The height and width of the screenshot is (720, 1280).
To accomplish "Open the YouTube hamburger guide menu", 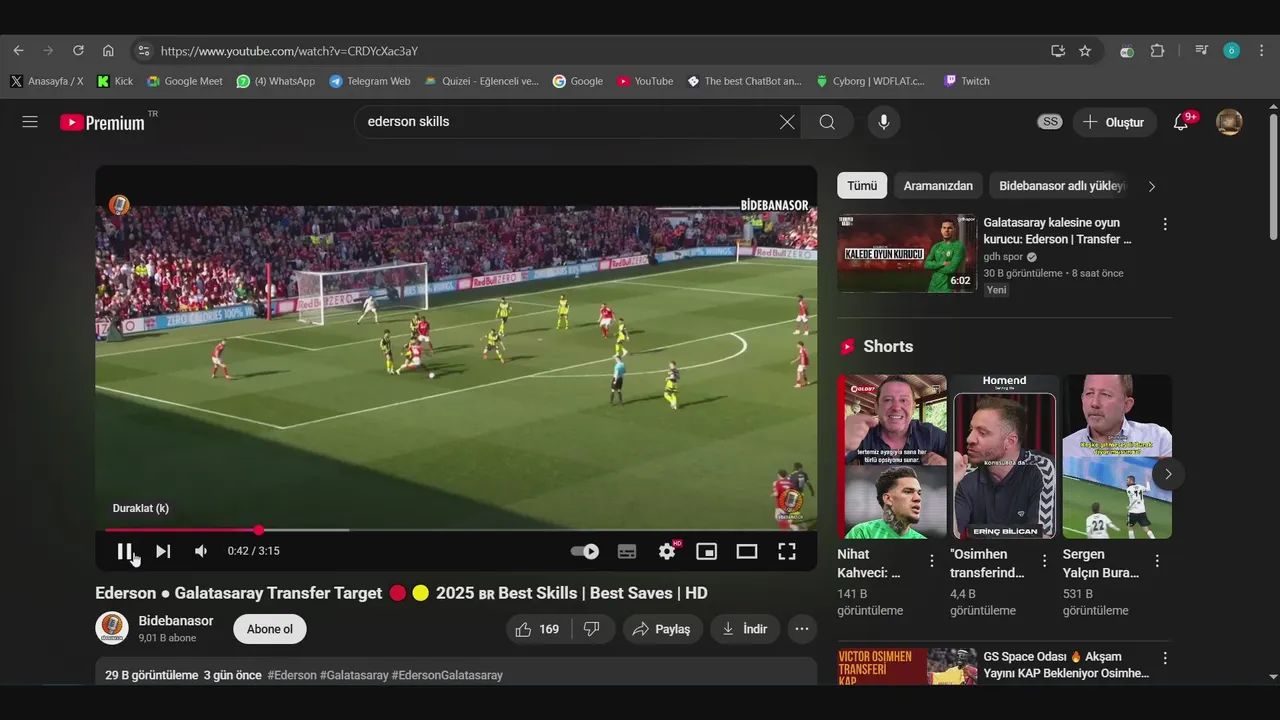I will pyautogui.click(x=30, y=122).
